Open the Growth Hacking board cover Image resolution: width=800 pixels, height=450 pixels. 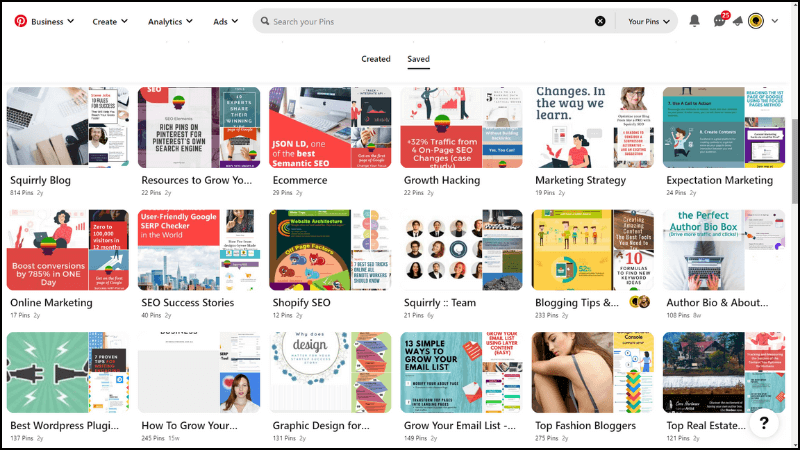[461, 127]
